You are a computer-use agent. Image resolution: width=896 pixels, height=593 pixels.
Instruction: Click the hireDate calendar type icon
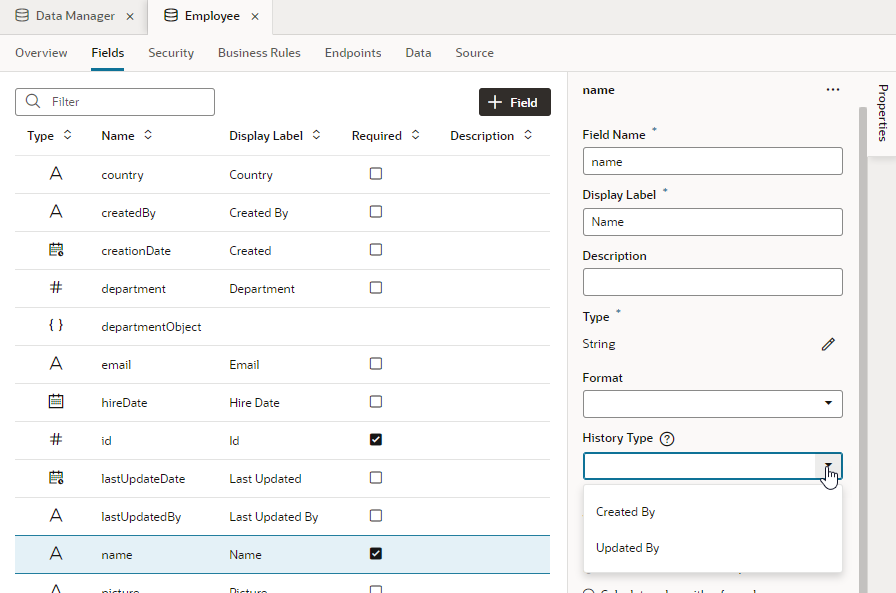click(56, 402)
